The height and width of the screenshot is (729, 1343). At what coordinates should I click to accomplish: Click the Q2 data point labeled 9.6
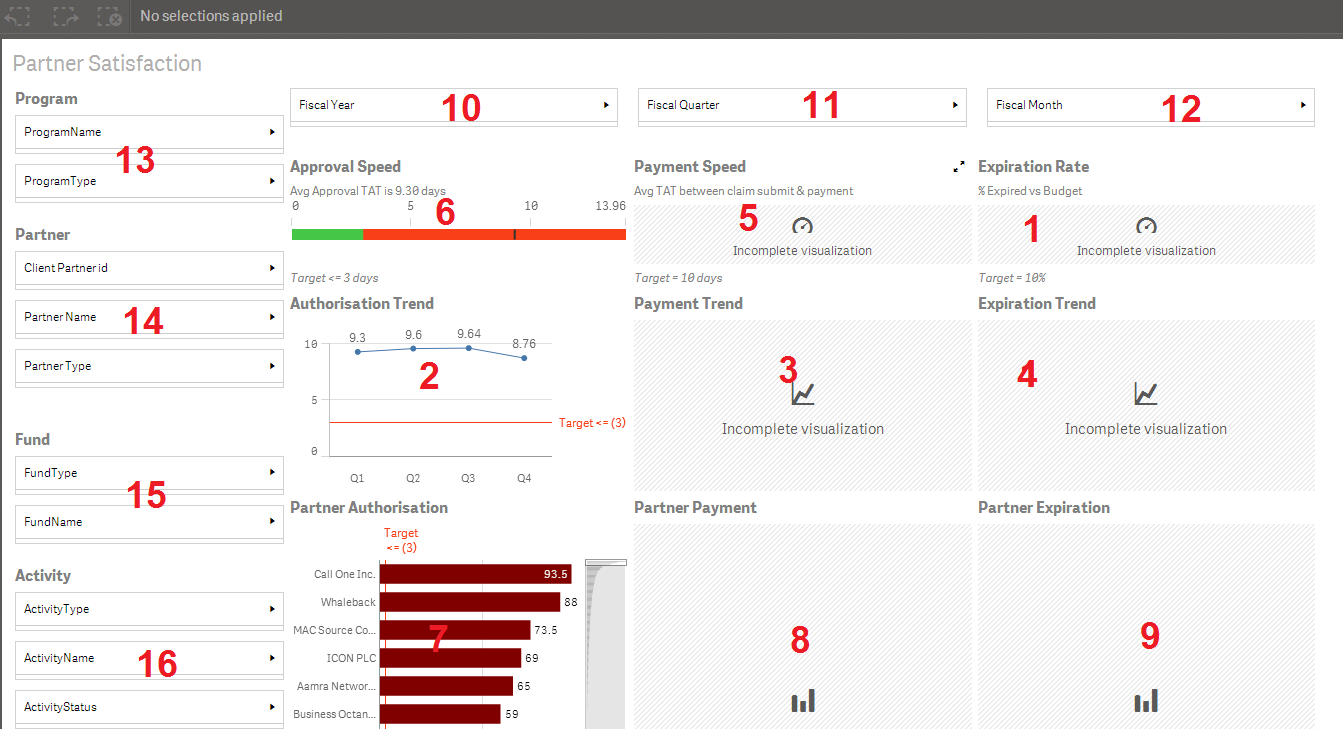(x=413, y=348)
